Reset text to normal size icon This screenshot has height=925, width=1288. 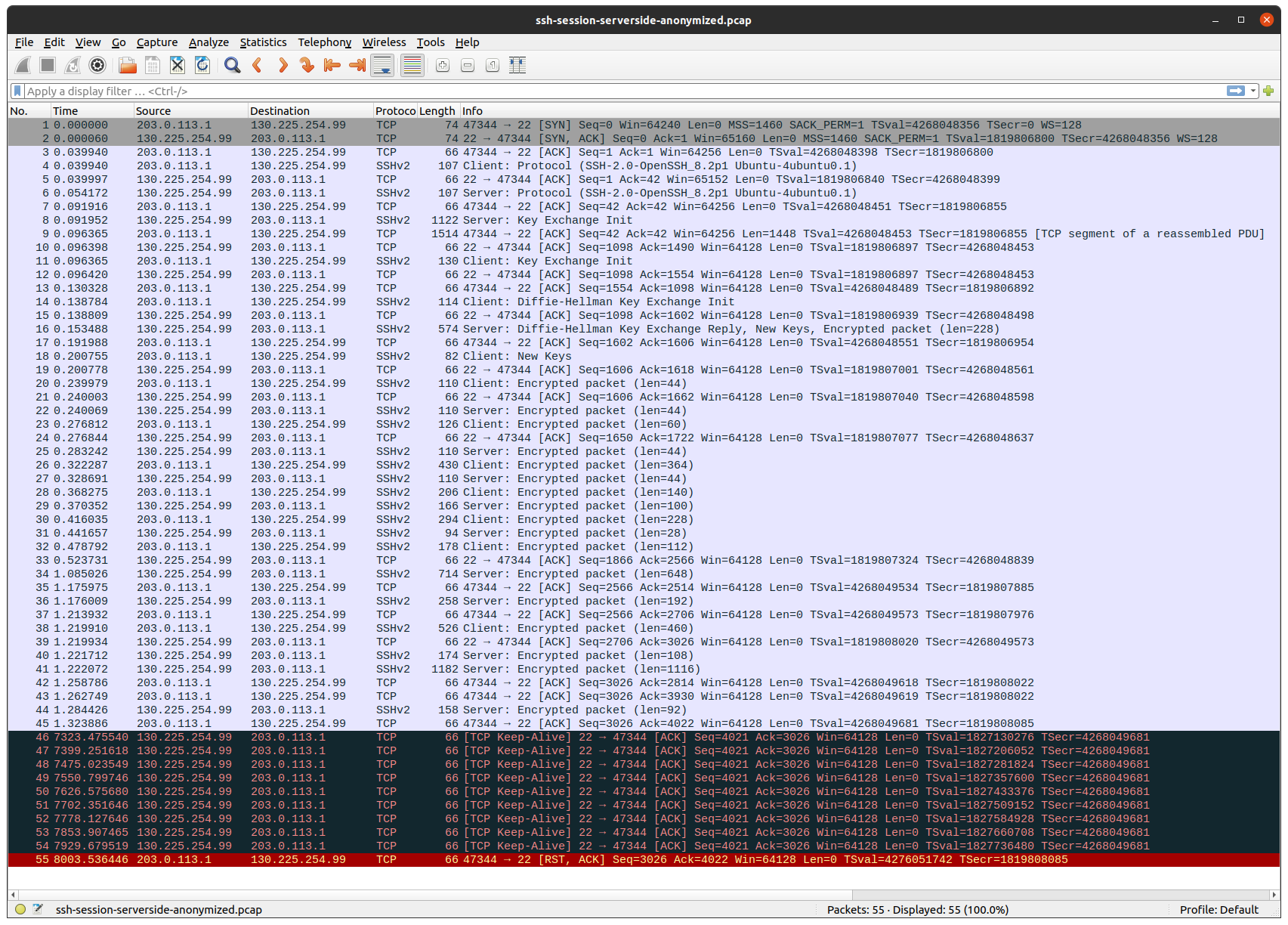tap(493, 66)
